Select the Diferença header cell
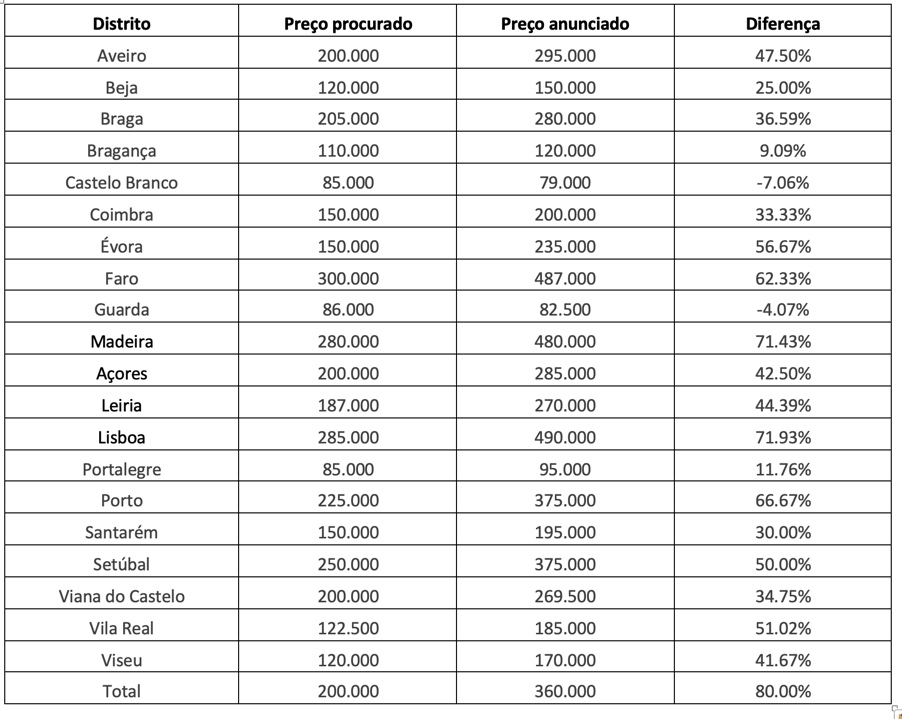This screenshot has width=902, height=719. point(782,23)
